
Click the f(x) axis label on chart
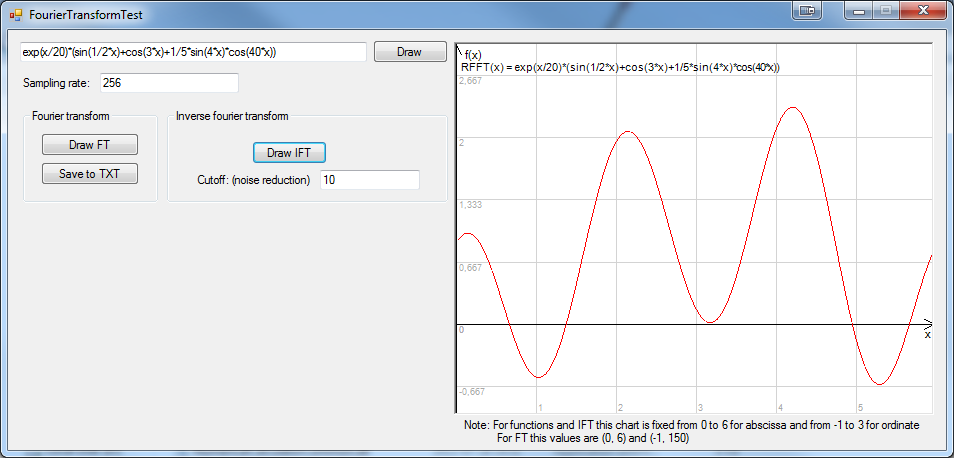click(474, 55)
